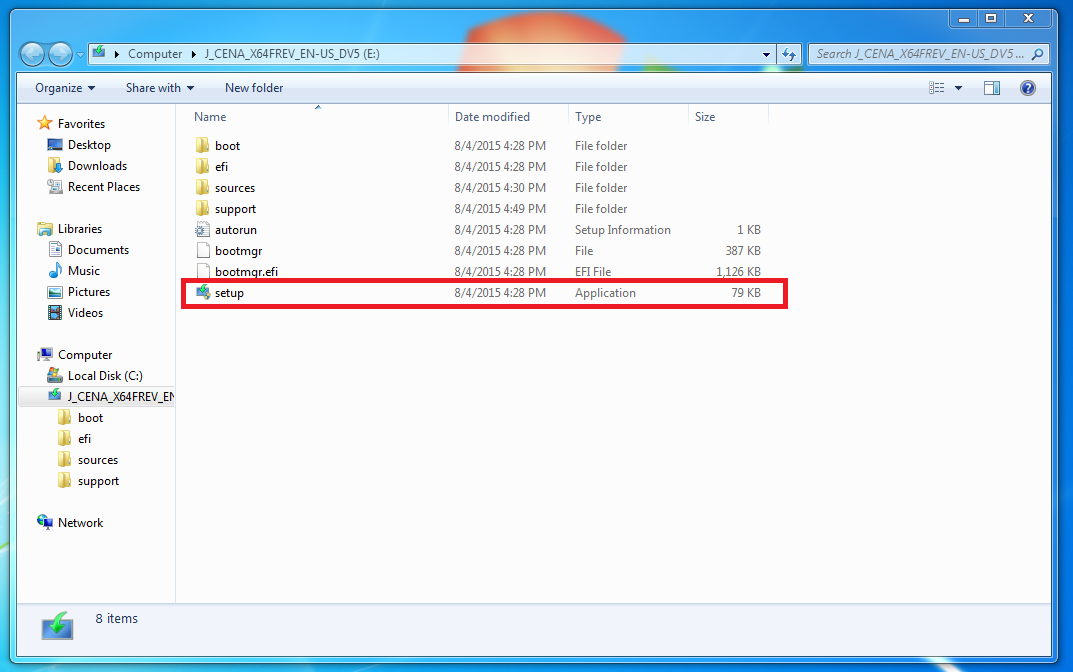Click the Change your view icon

937,88
